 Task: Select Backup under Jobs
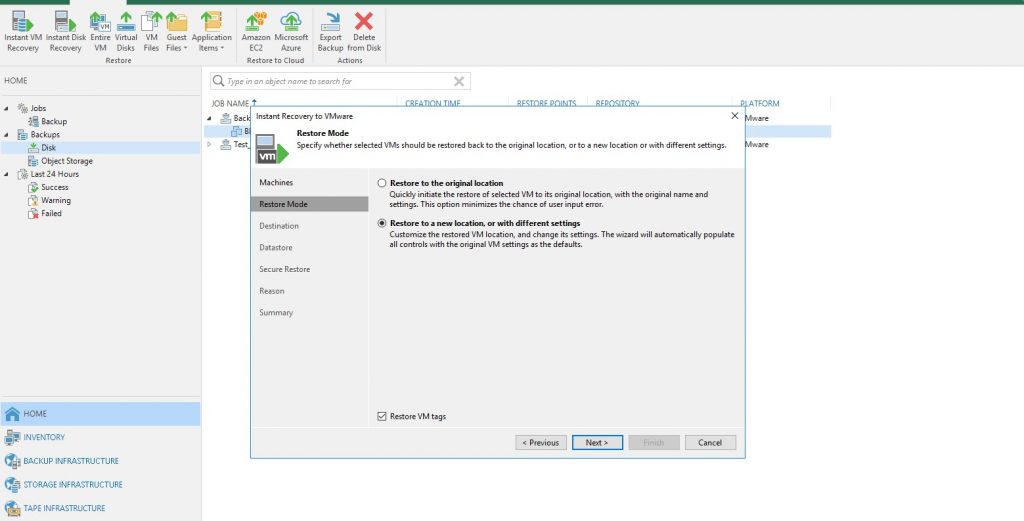tap(54, 121)
